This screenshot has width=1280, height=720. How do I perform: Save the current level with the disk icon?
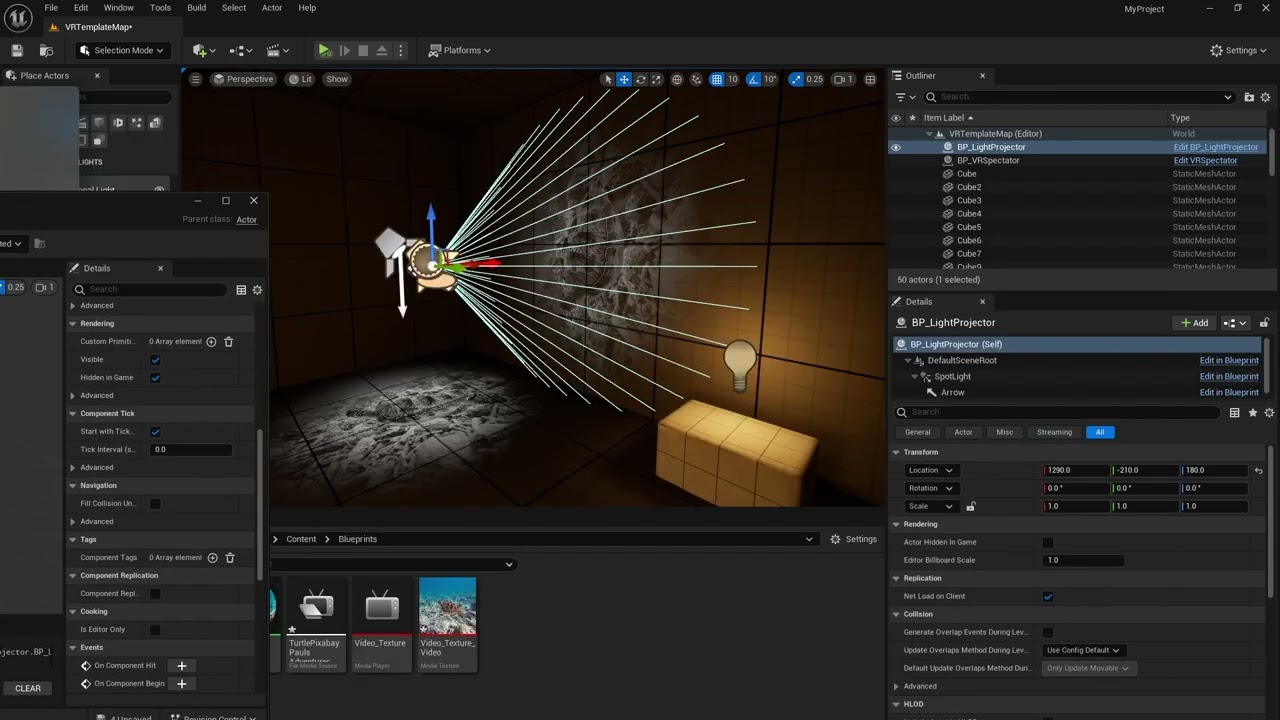click(x=17, y=50)
